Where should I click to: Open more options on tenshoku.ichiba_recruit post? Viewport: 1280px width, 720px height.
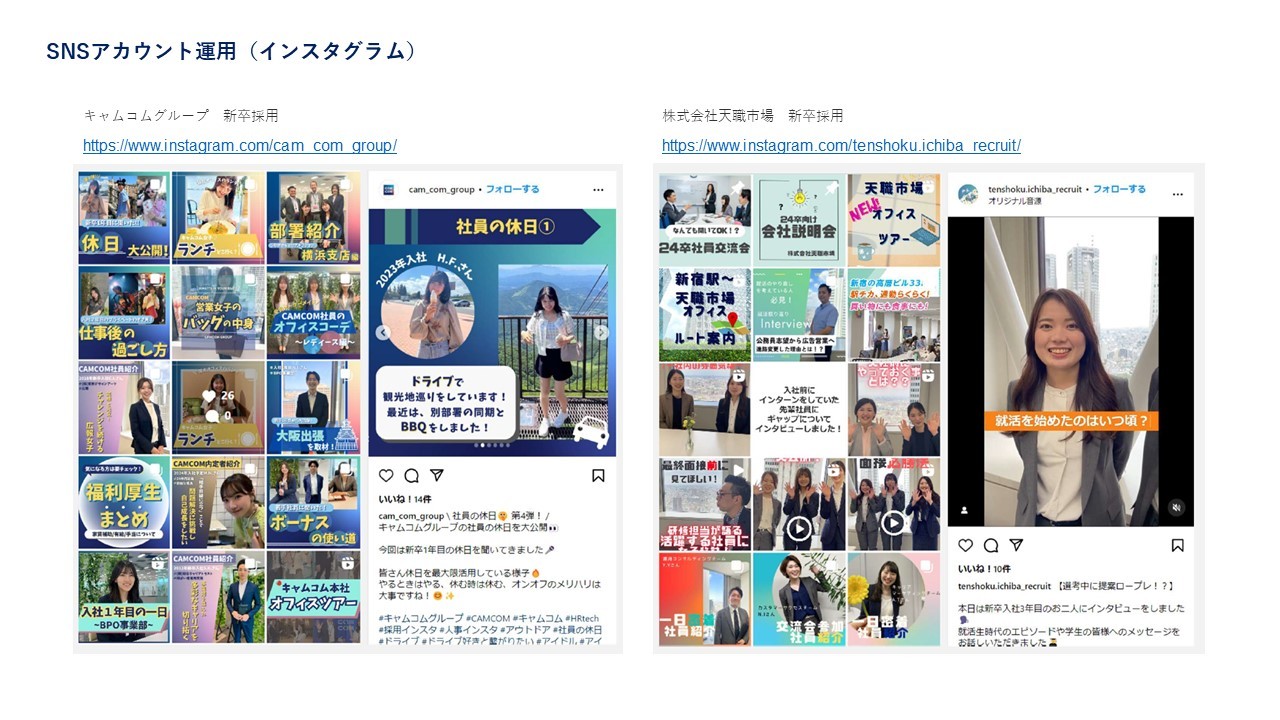pyautogui.click(x=1177, y=193)
